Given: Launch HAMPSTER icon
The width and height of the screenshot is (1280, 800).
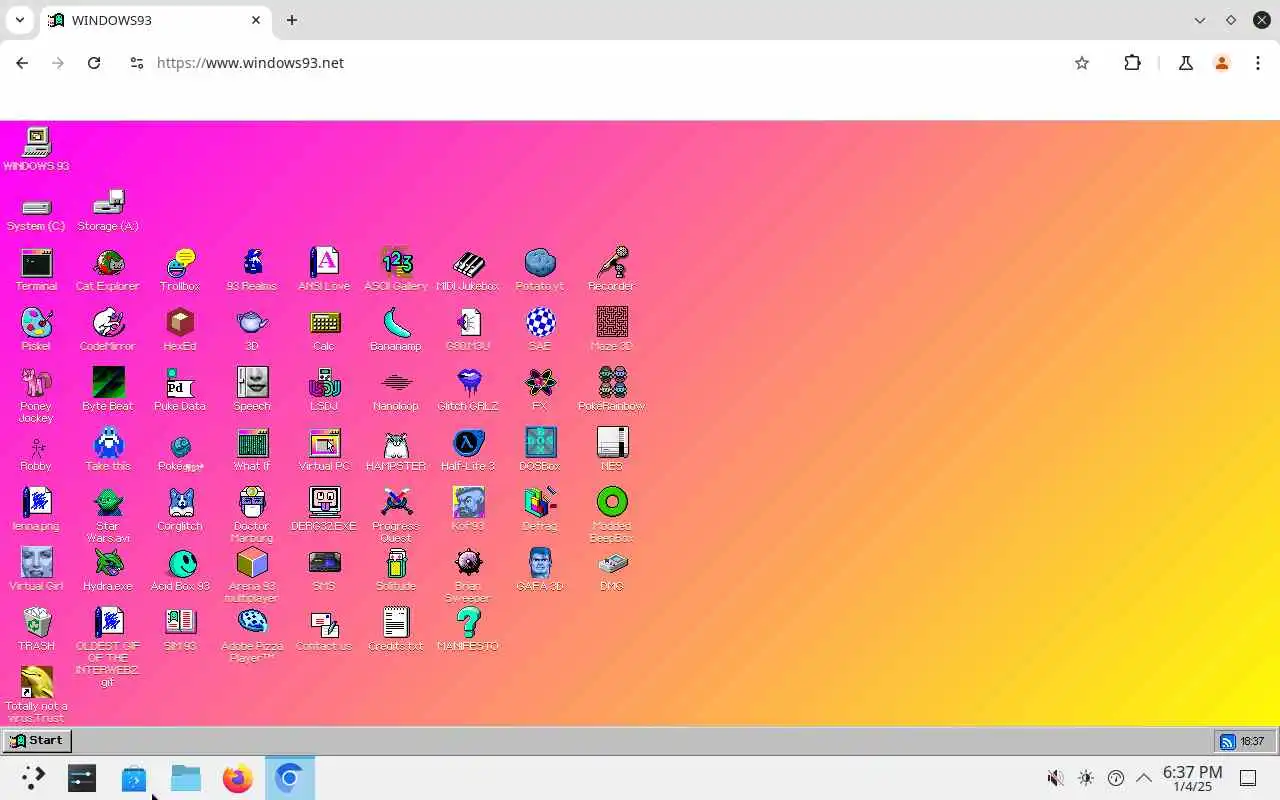Looking at the screenshot, I should pos(396,450).
